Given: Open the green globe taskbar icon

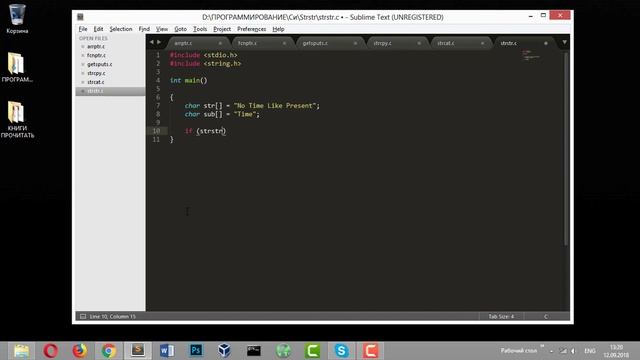Looking at the screenshot, I should [x=283, y=351].
